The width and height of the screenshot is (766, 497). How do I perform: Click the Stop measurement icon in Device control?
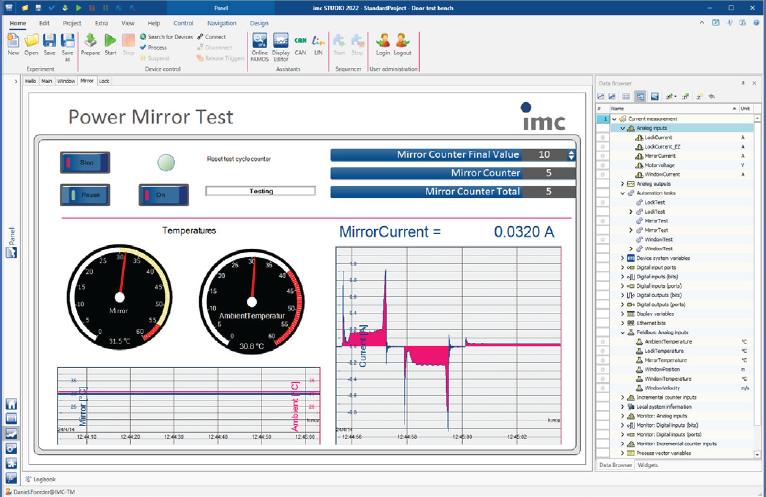tap(128, 42)
